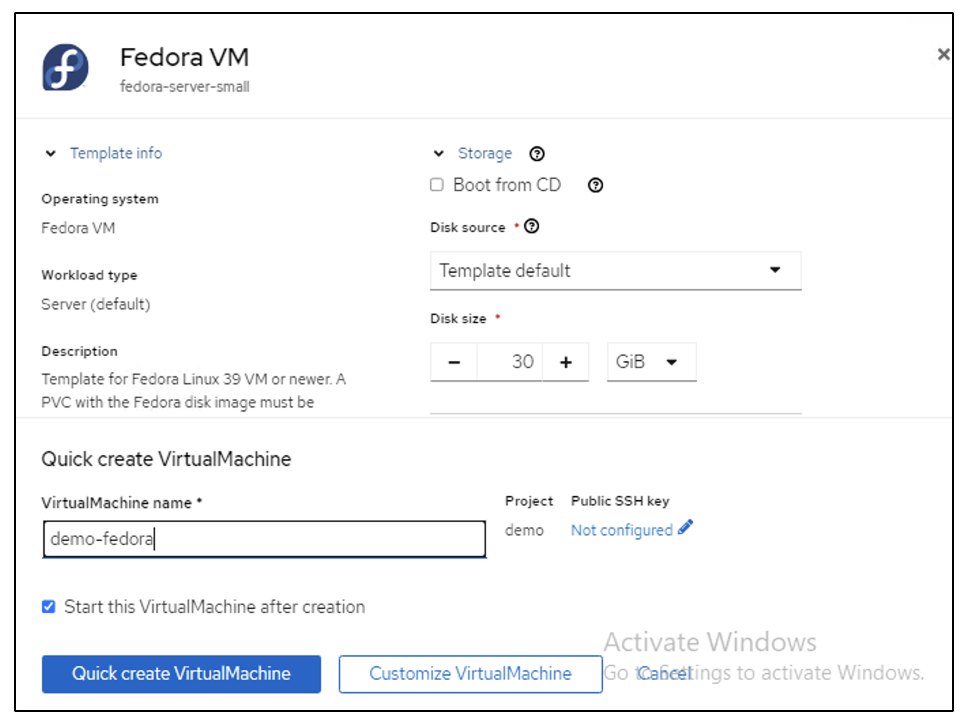Click the help icon next to Storage
Viewport: 972px width, 722px height.
(x=537, y=154)
